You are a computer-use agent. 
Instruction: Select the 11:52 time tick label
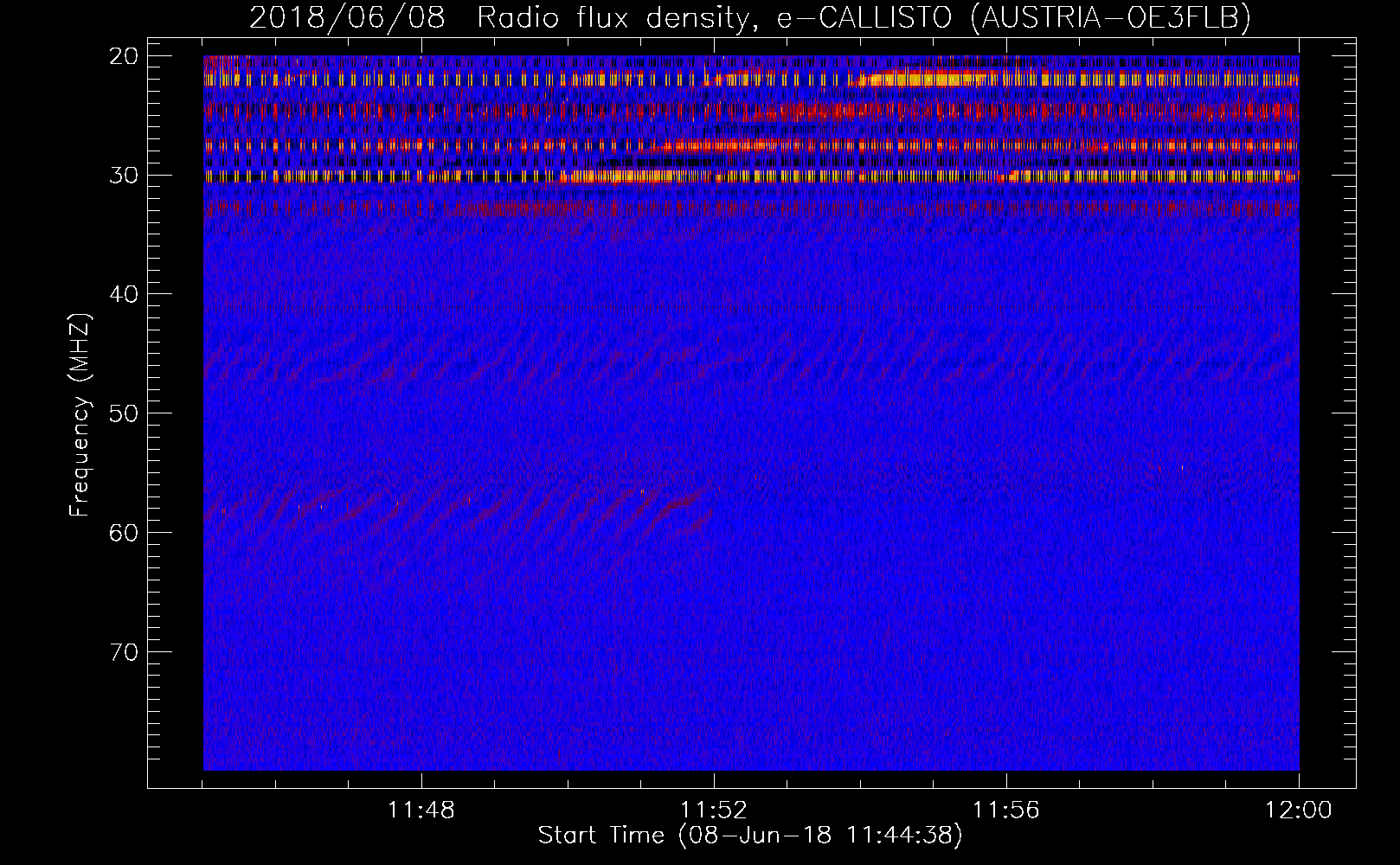[x=714, y=811]
